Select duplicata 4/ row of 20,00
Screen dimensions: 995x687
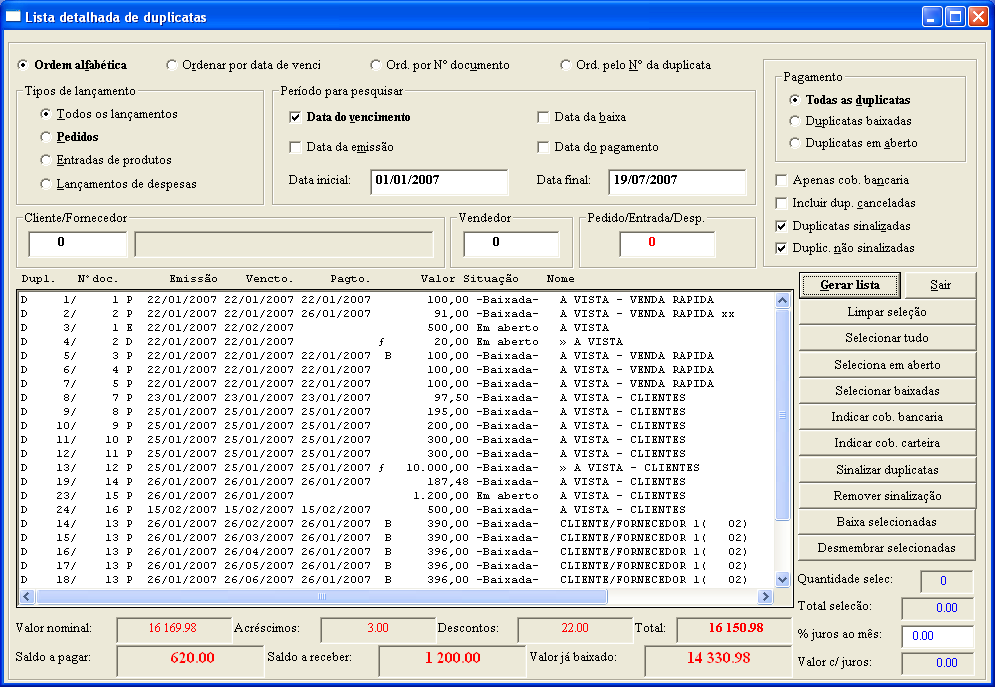coord(397,342)
